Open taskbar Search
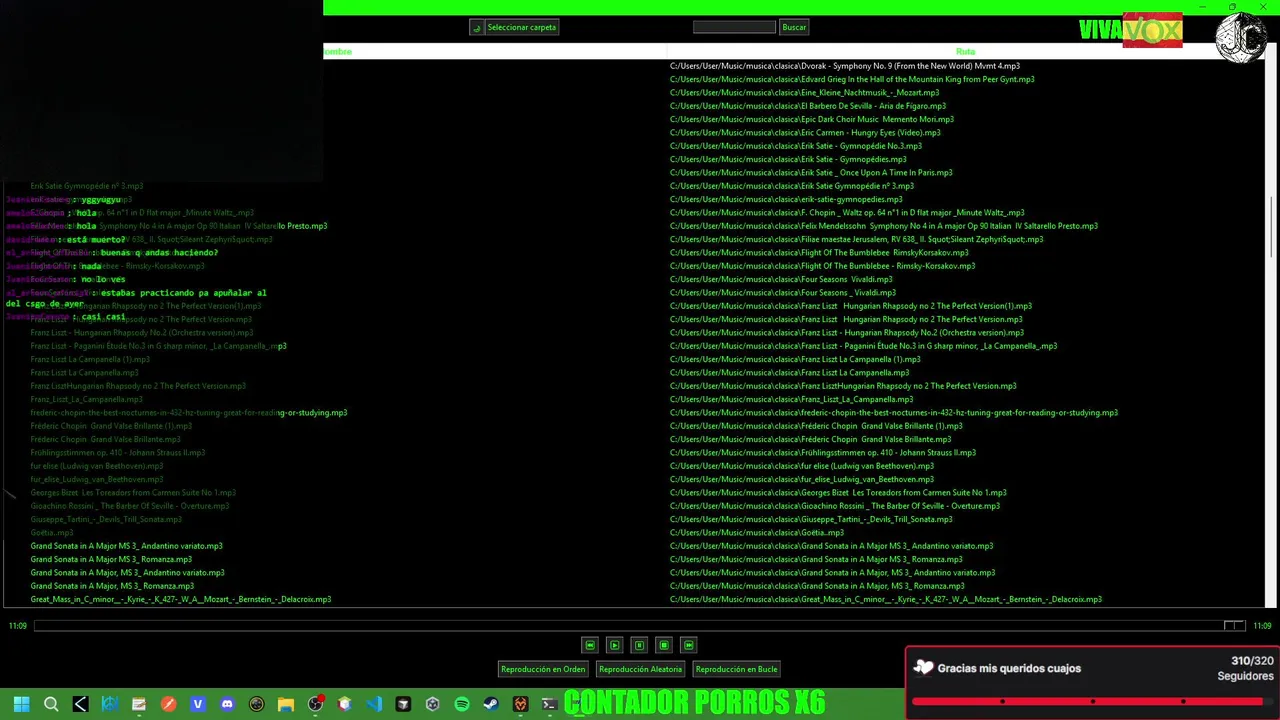Viewport: 1280px width, 720px height. (51, 704)
